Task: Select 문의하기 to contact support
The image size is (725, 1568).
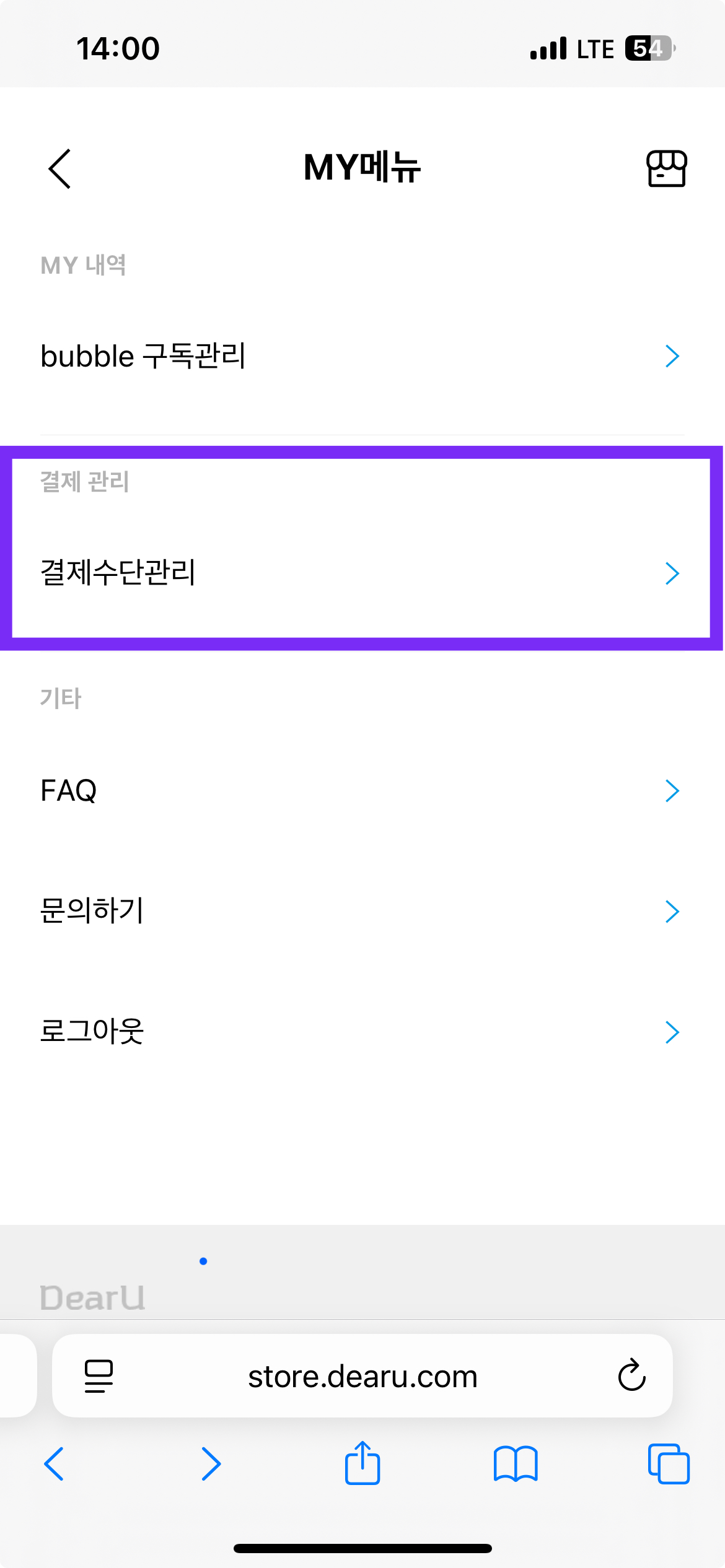Action: [x=362, y=912]
